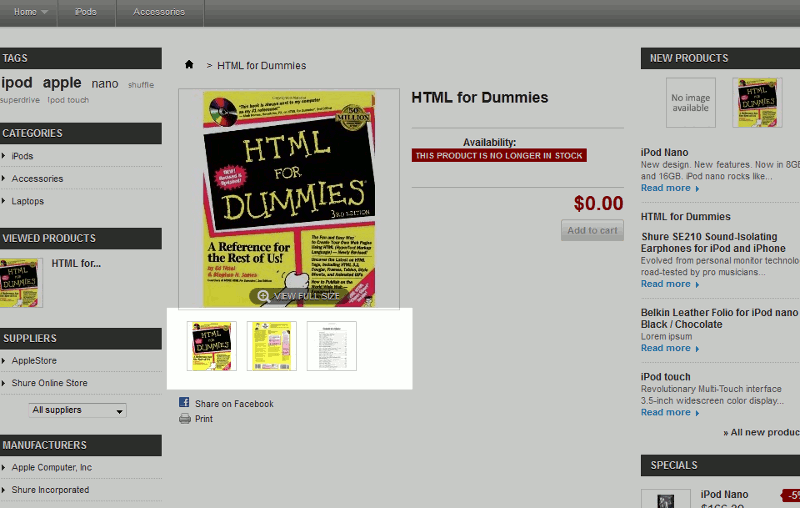
Task: Click Read more under iPod Nano
Action: (670, 188)
